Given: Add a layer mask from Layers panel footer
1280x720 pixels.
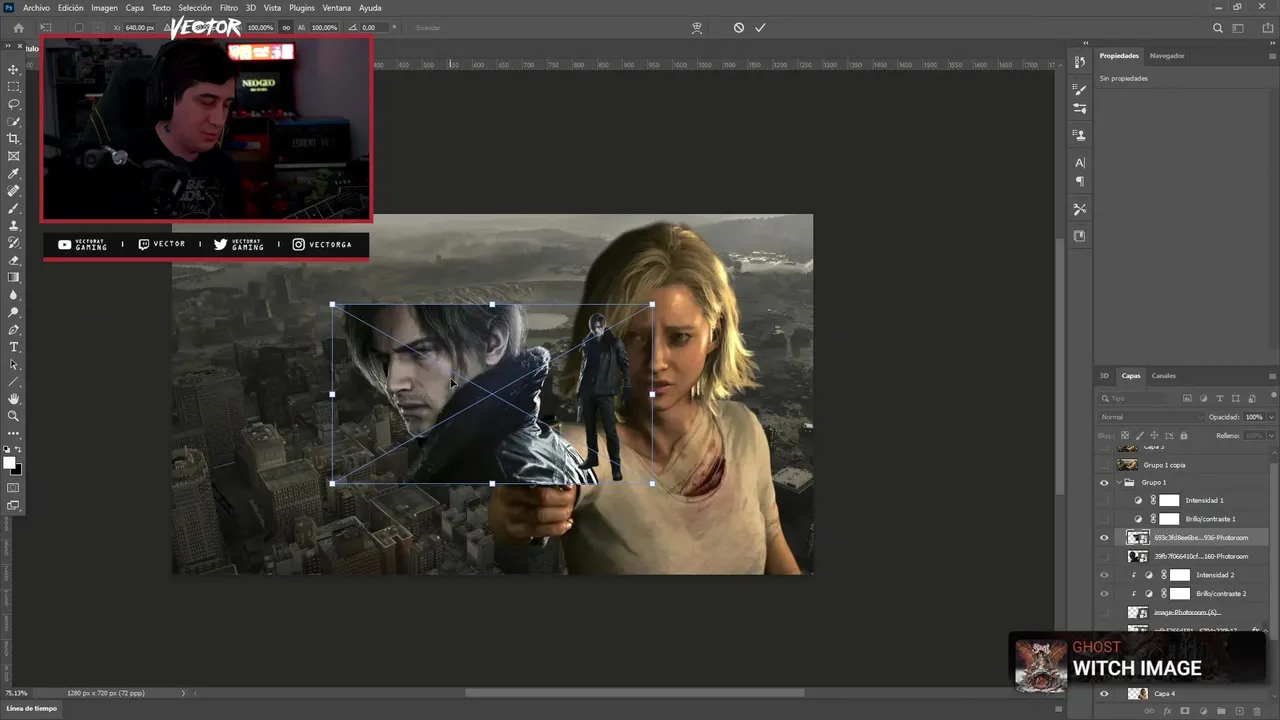Looking at the screenshot, I should coord(1185,711).
